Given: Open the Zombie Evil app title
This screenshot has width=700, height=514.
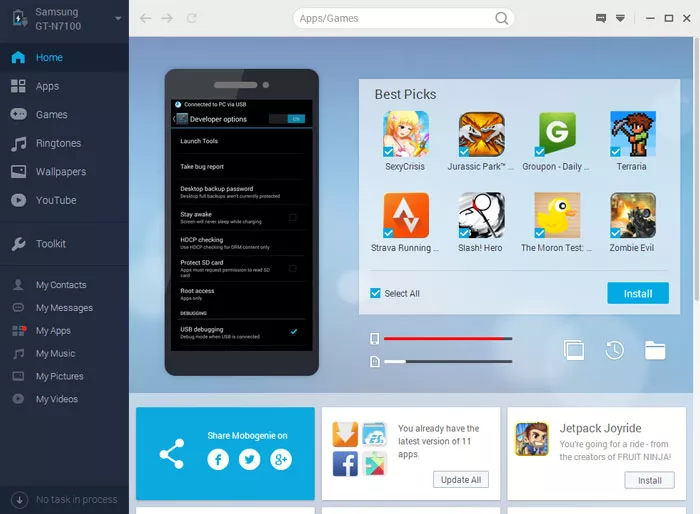Looking at the screenshot, I should 631,248.
